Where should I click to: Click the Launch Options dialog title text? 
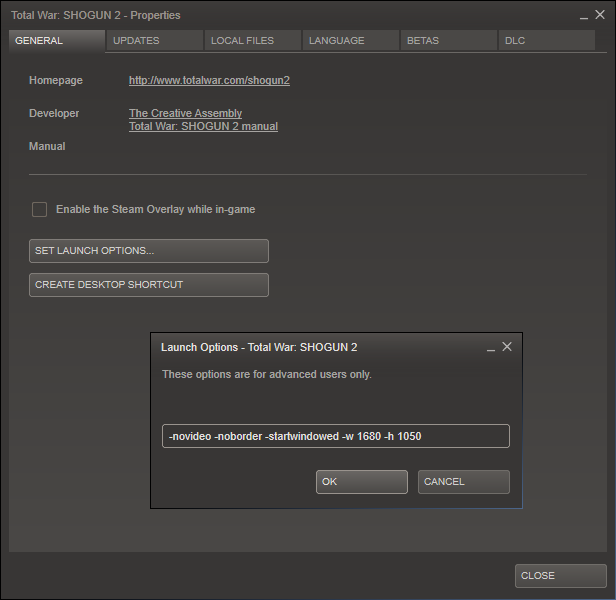pyautogui.click(x=259, y=347)
